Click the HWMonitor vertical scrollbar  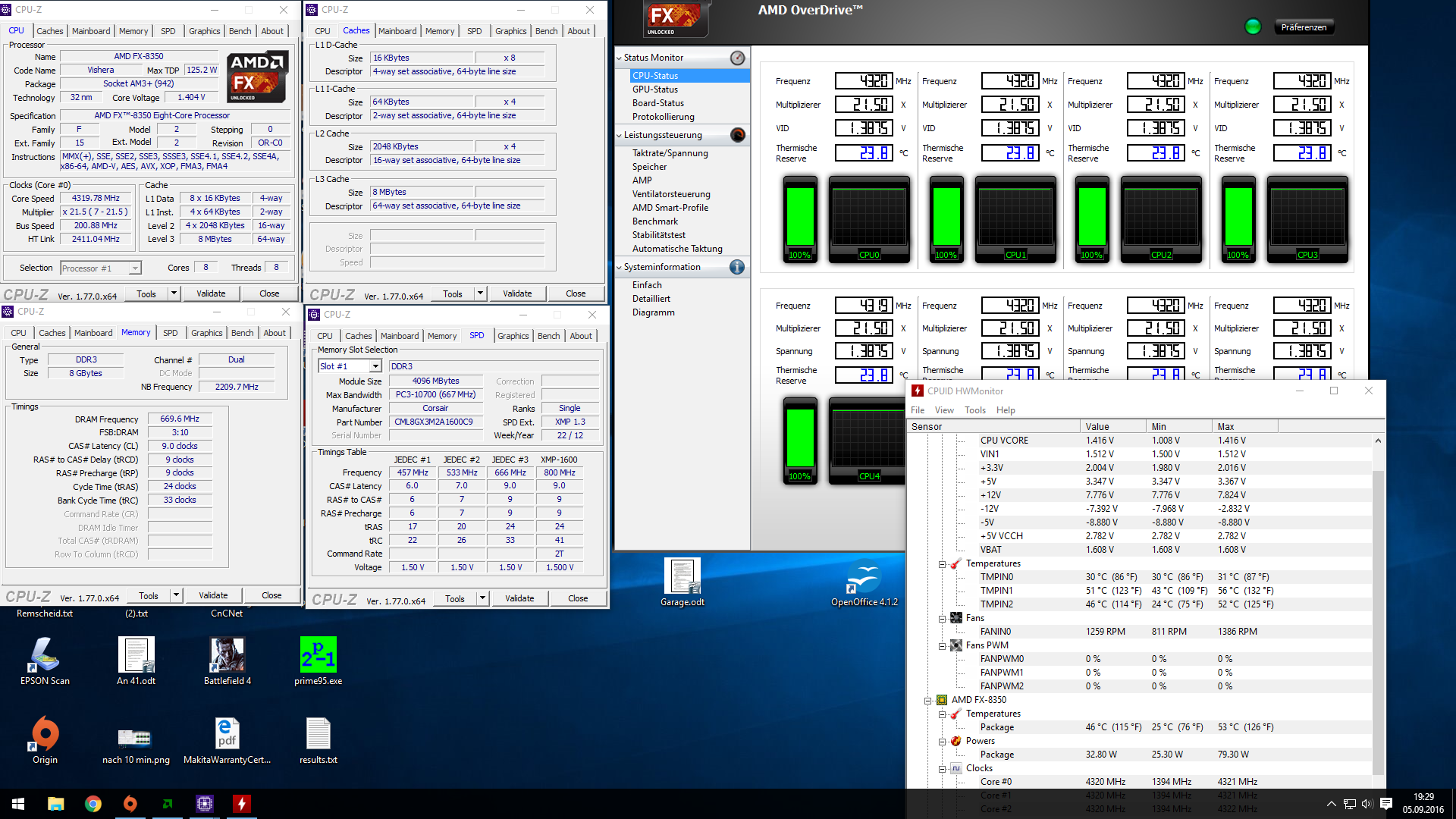pyautogui.click(x=1378, y=607)
